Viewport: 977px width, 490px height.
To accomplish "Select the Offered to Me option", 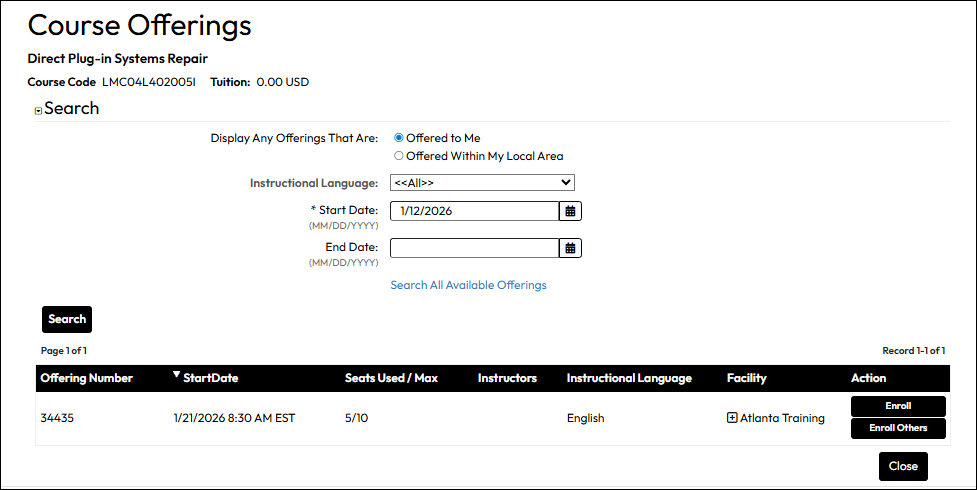I will 399,138.
